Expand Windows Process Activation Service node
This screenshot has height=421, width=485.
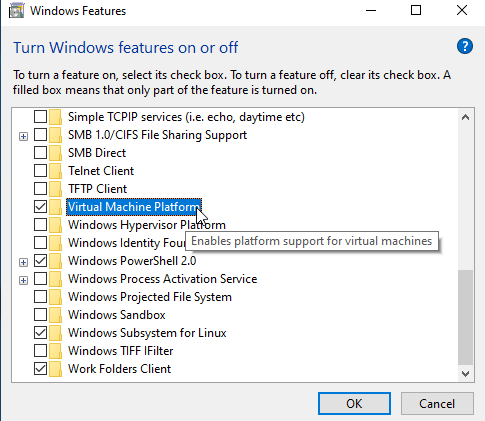23,280
